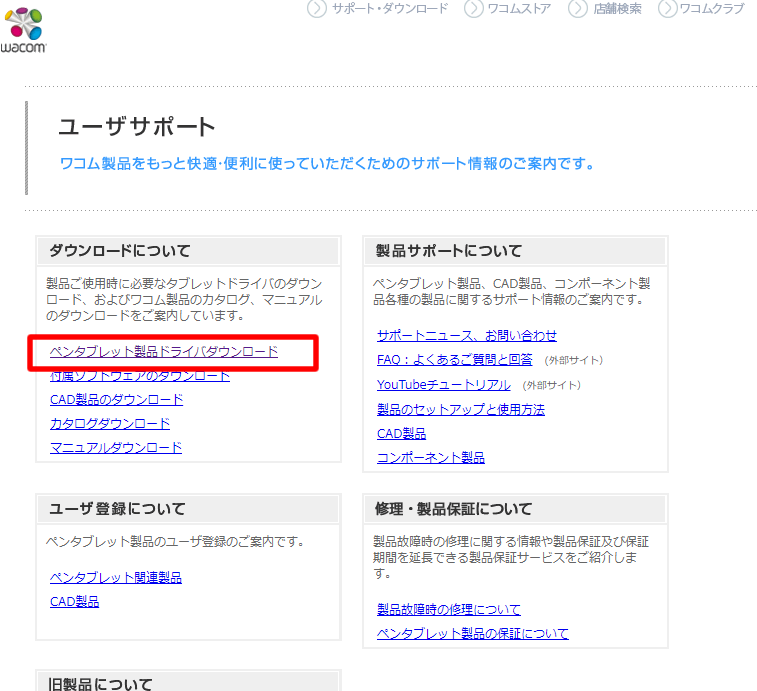Open FAQ：よくあるご質問と回答 link
This screenshot has width=757, height=691.
coord(455,360)
